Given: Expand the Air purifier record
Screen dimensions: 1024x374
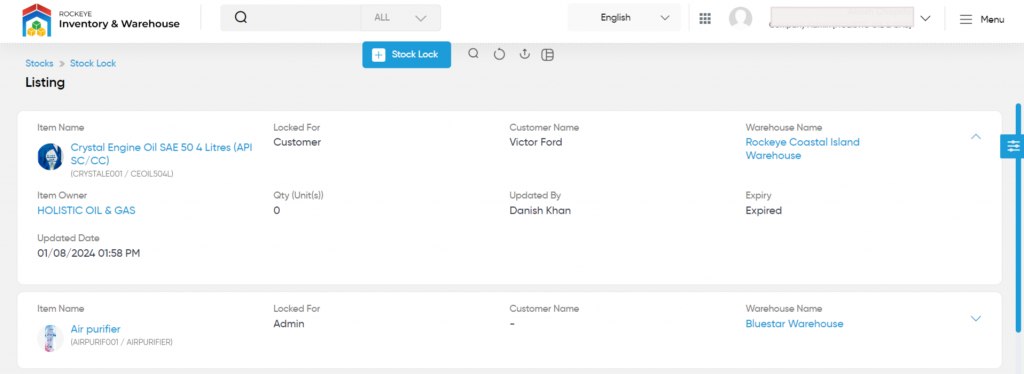Looking at the screenshot, I should coord(976,319).
